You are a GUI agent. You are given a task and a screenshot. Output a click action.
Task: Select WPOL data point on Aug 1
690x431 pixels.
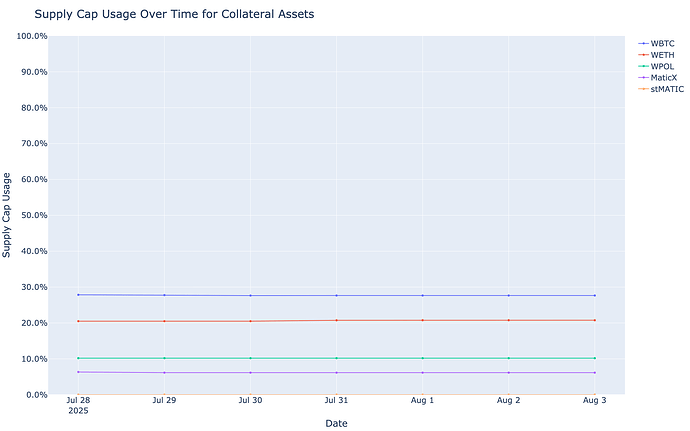click(422, 358)
